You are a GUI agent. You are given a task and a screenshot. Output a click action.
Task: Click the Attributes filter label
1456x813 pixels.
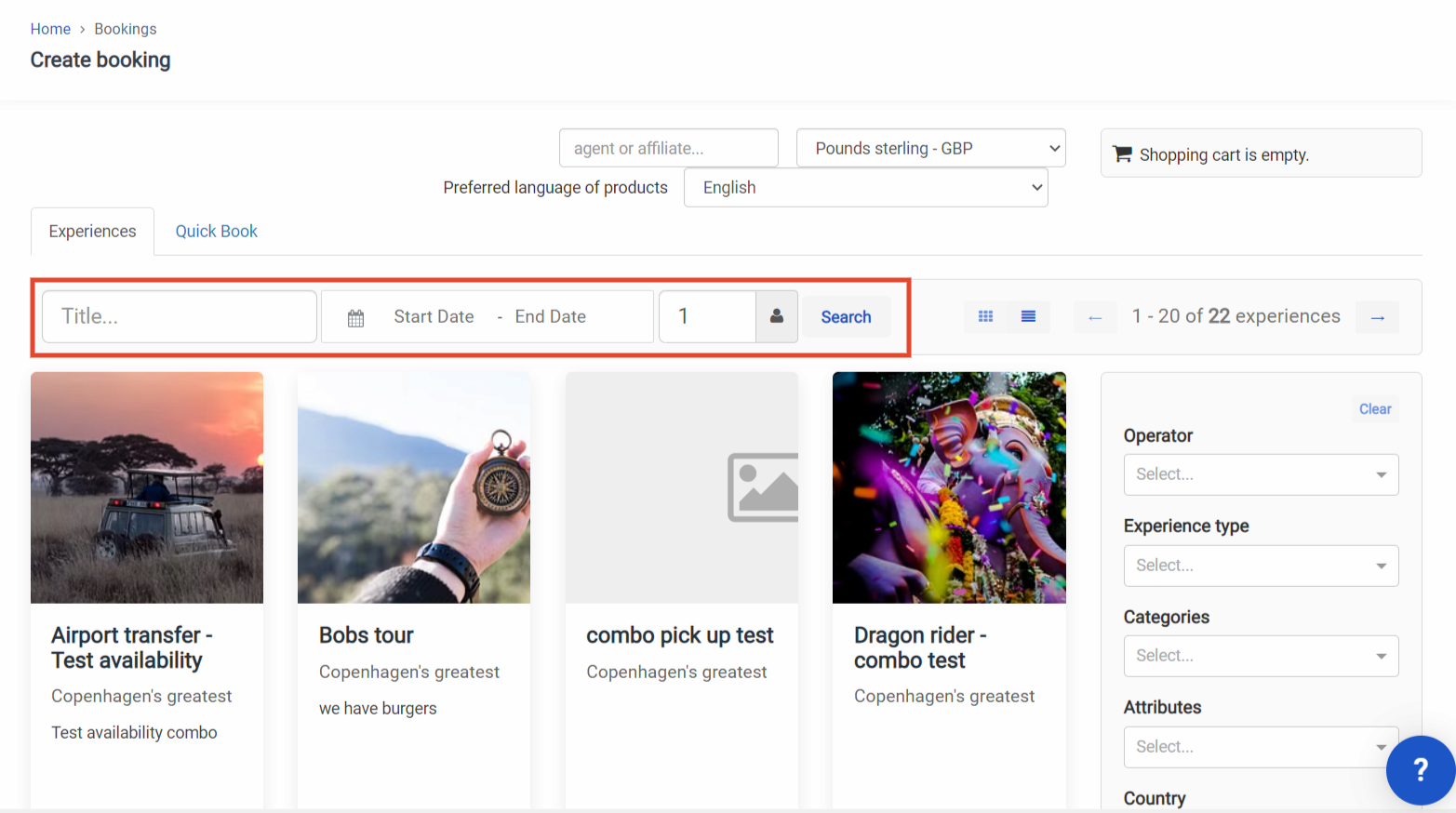click(x=1163, y=708)
